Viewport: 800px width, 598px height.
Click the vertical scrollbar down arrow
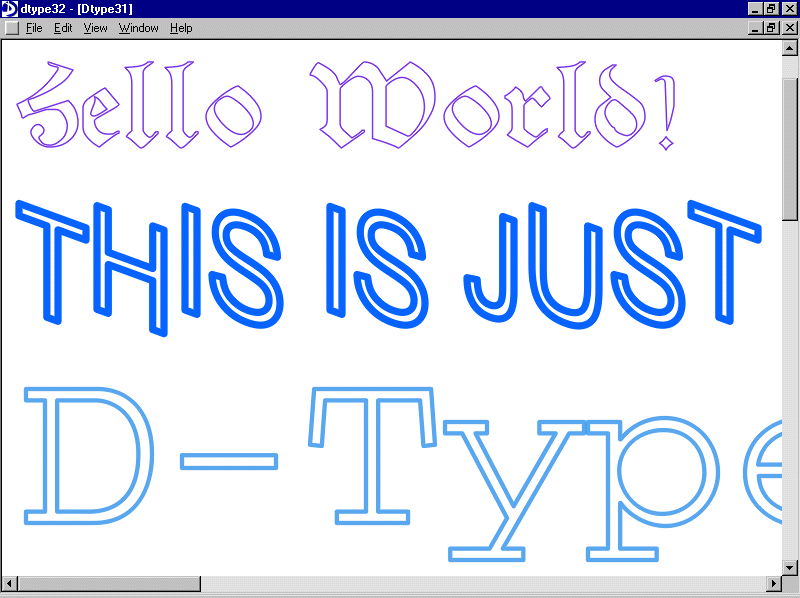[x=790, y=567]
